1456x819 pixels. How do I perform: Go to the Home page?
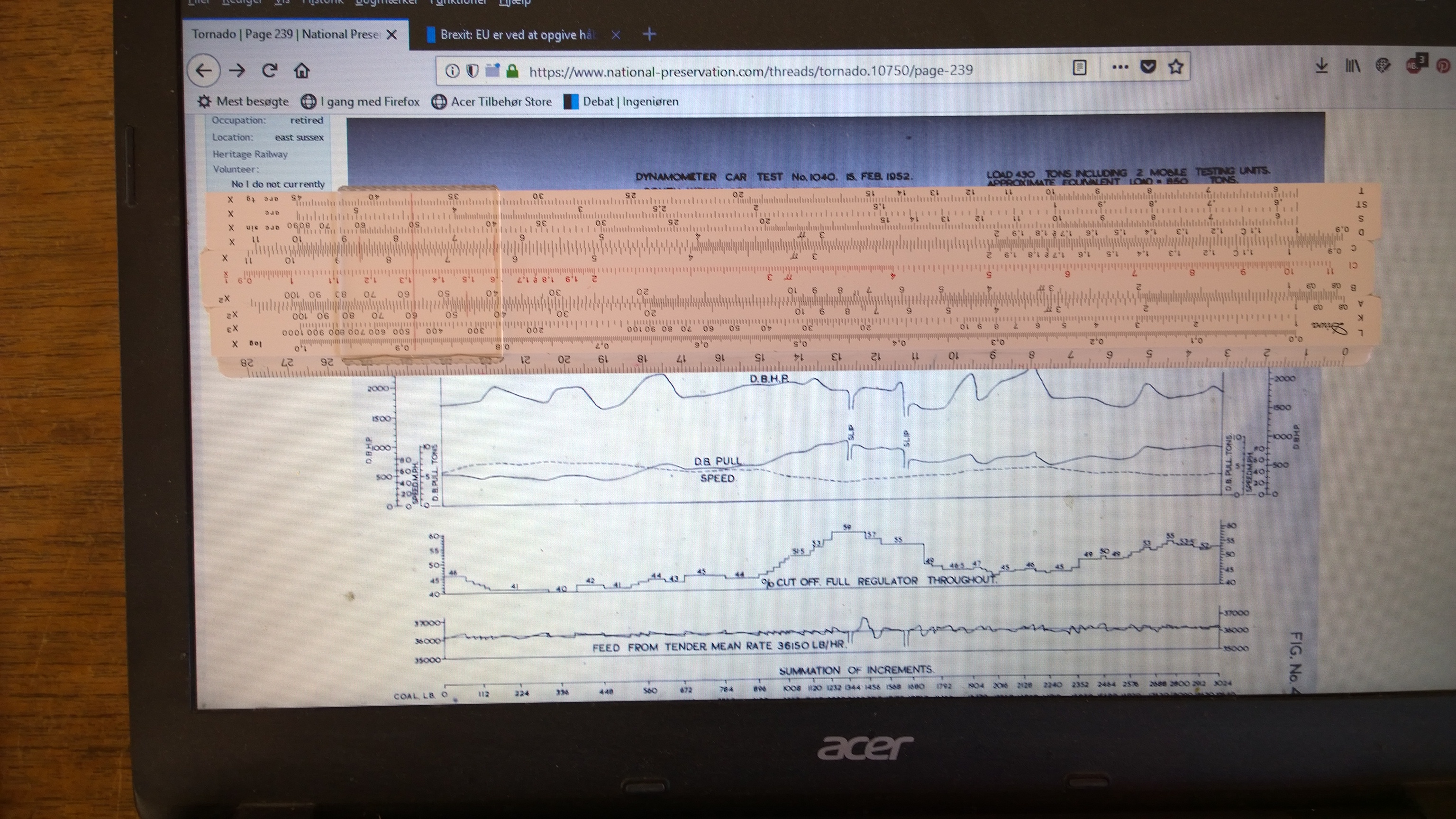tap(302, 71)
